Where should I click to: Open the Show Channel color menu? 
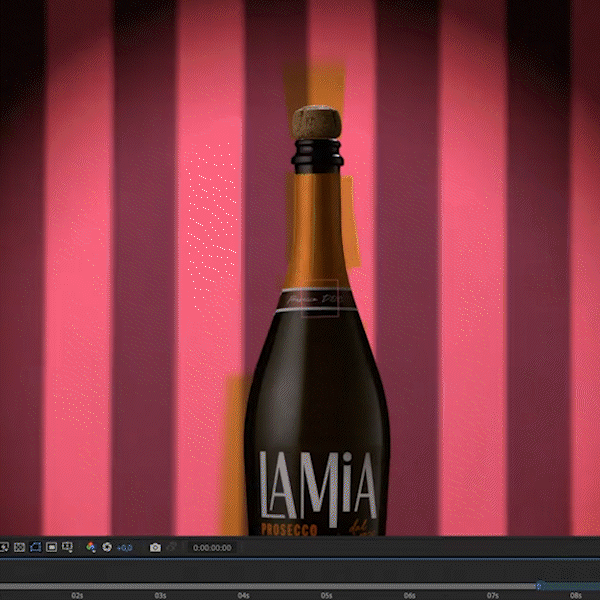pyautogui.click(x=91, y=547)
